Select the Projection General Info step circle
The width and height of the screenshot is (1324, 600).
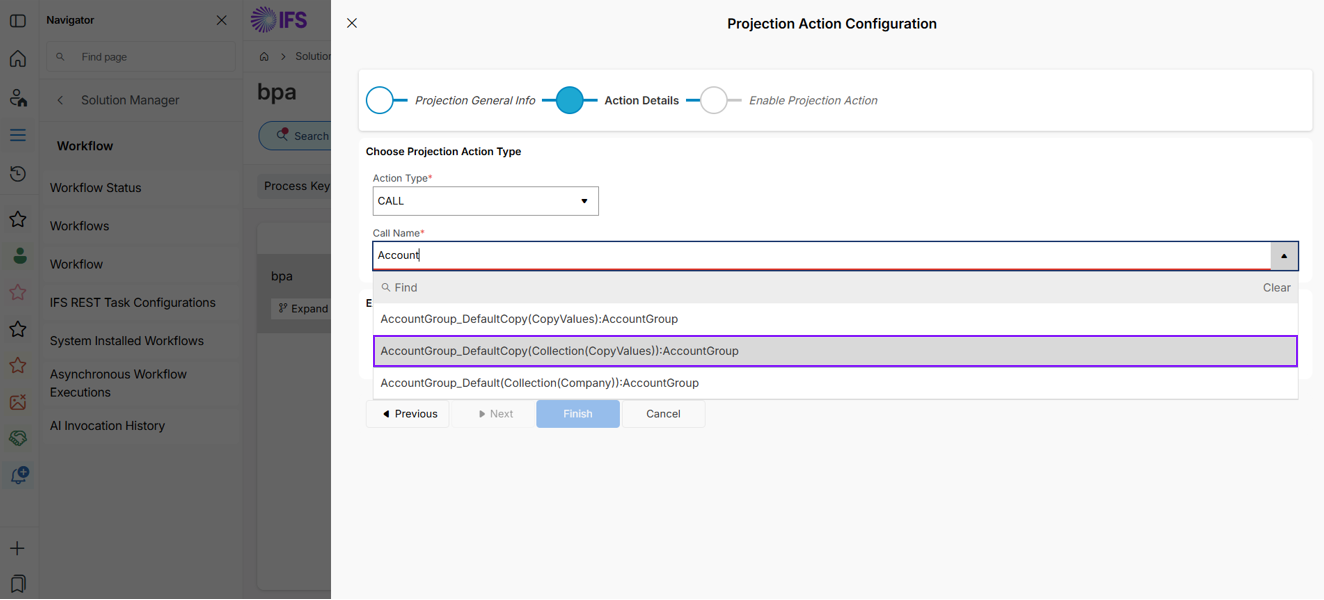click(381, 100)
